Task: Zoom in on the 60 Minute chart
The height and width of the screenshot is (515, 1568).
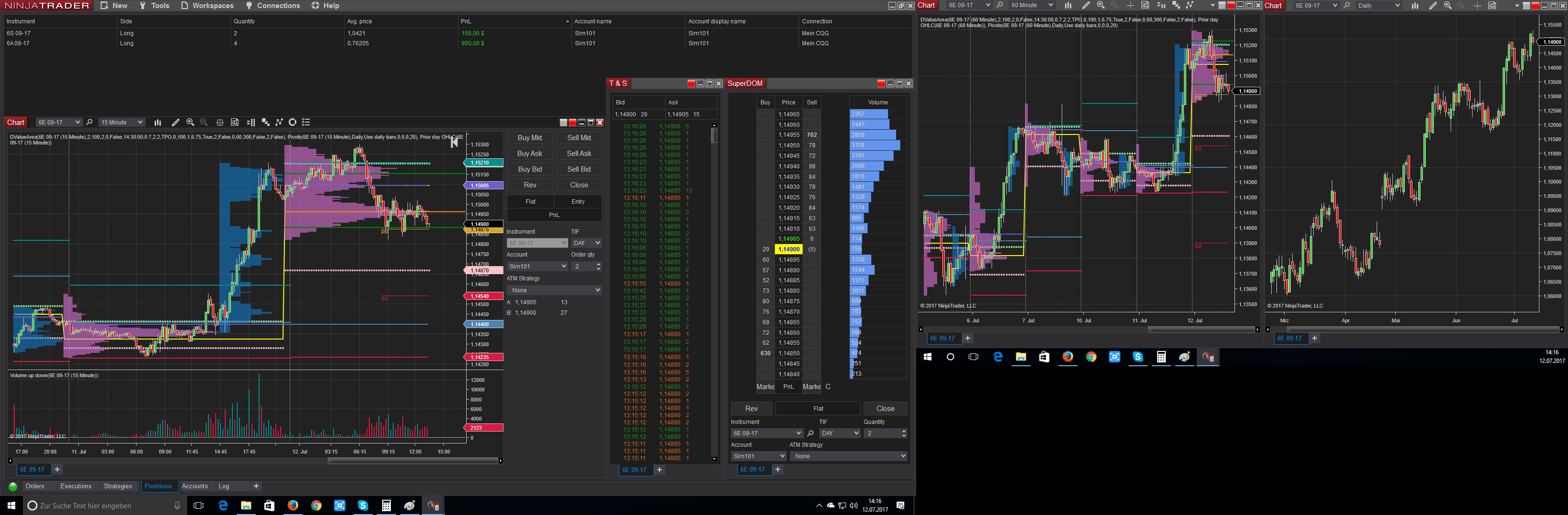Action: tap(1100, 5)
